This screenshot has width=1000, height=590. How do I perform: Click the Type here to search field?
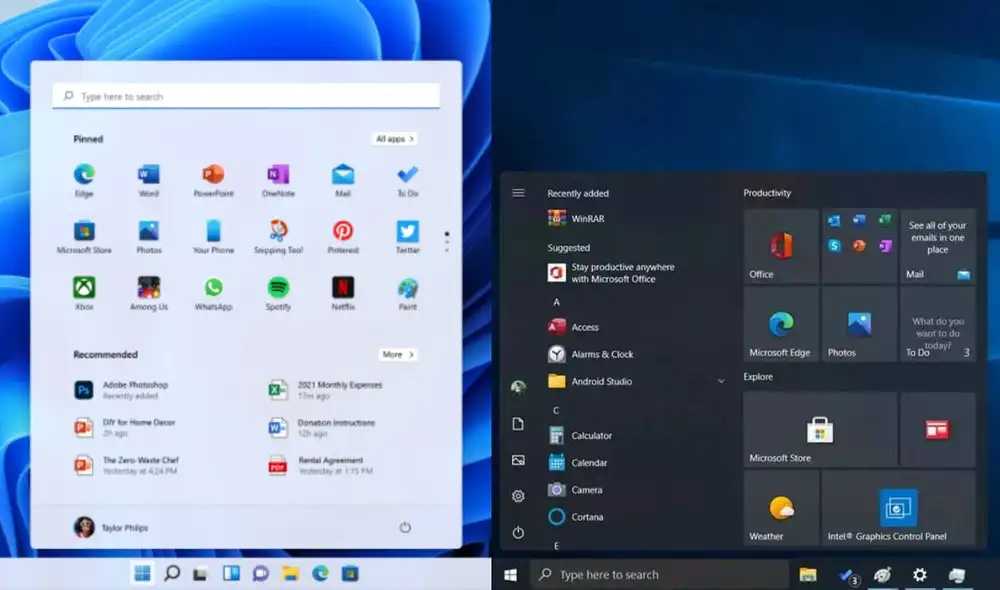click(x=245, y=95)
